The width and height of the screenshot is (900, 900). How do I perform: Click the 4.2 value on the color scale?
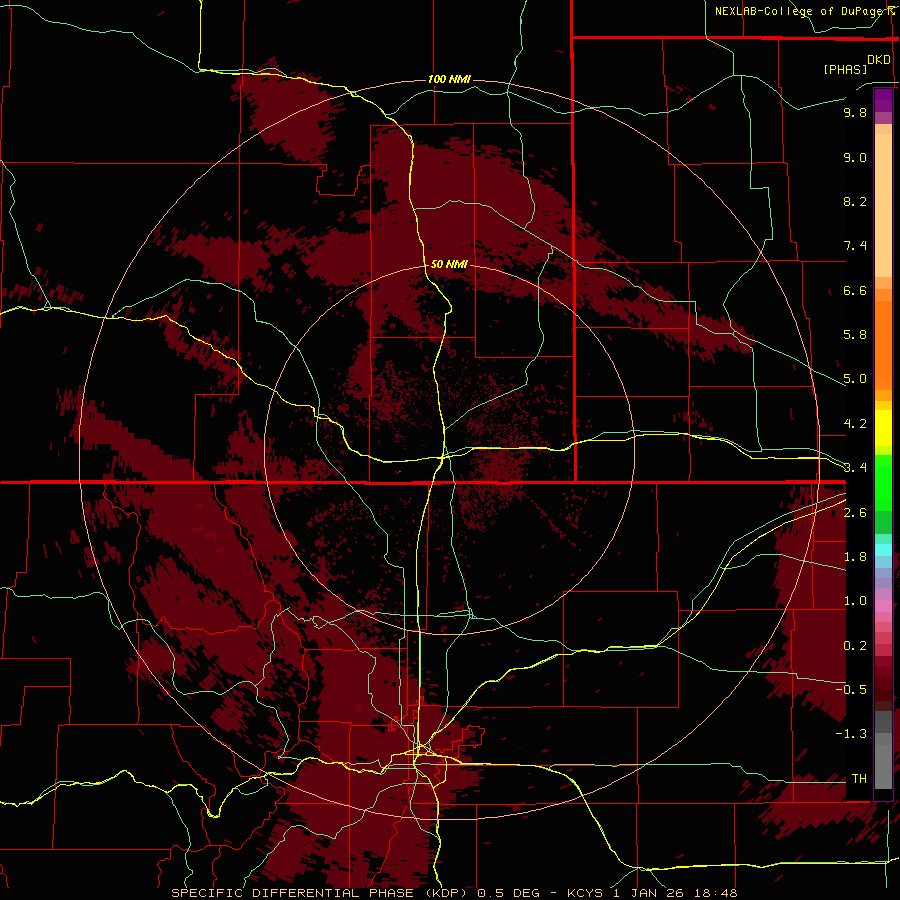click(x=855, y=424)
